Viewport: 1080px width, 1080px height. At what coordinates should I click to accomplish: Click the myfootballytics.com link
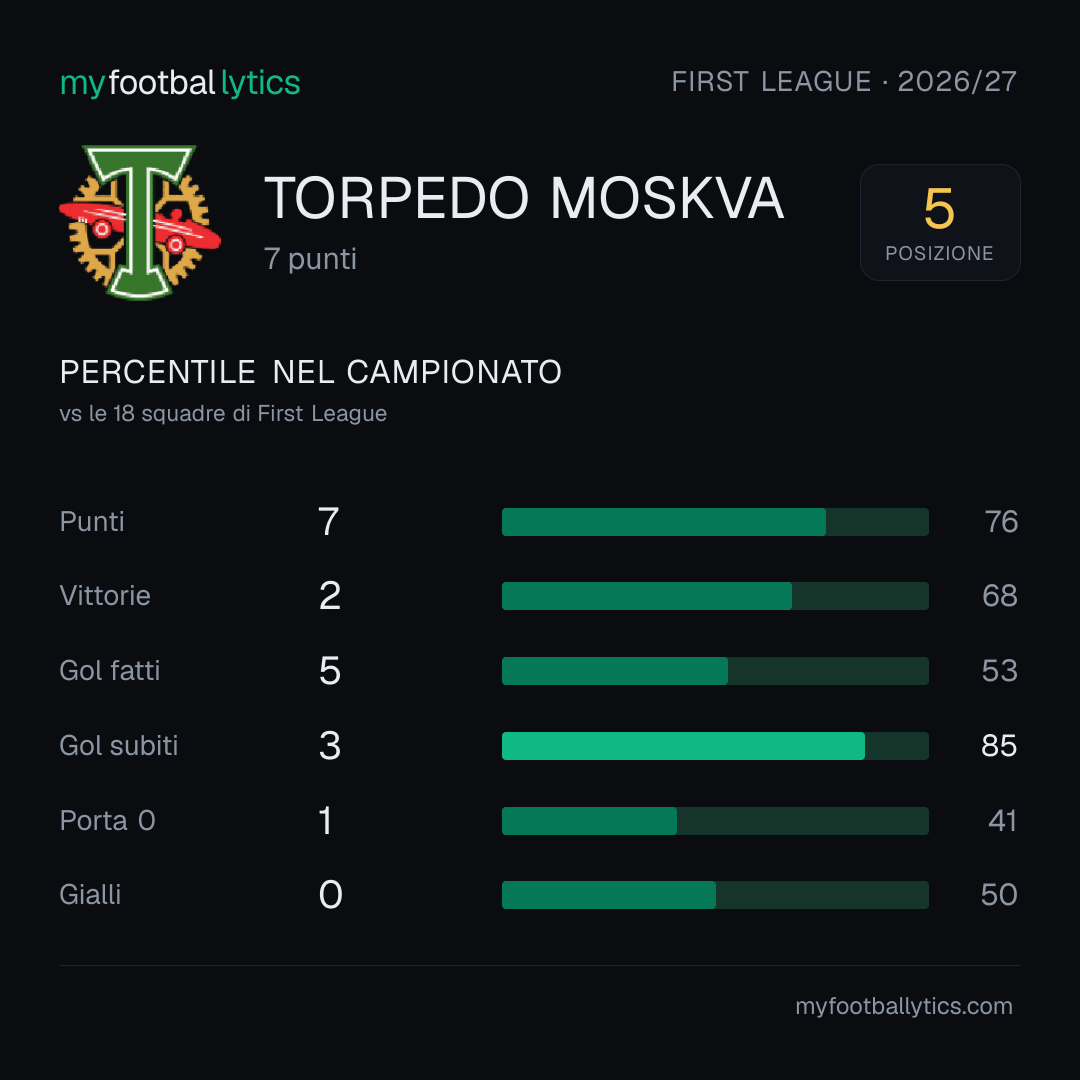click(x=904, y=1006)
